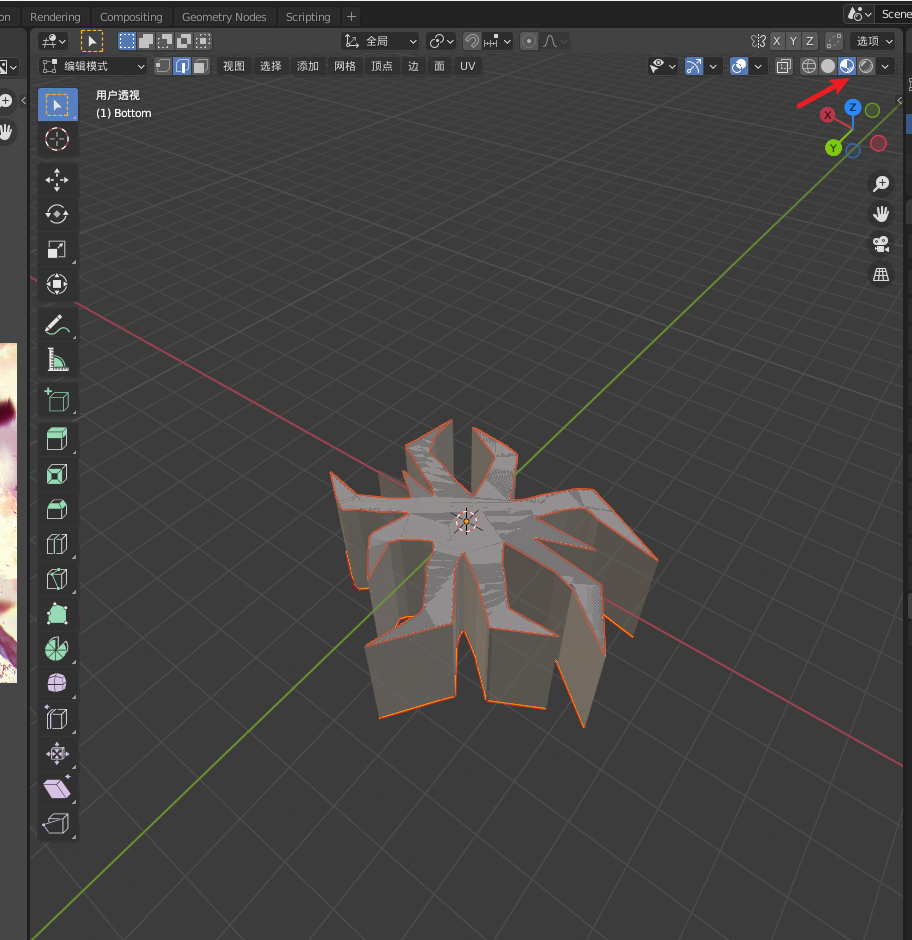The height and width of the screenshot is (940, 912).
Task: Select the Transform tool
Action: pyautogui.click(x=58, y=284)
